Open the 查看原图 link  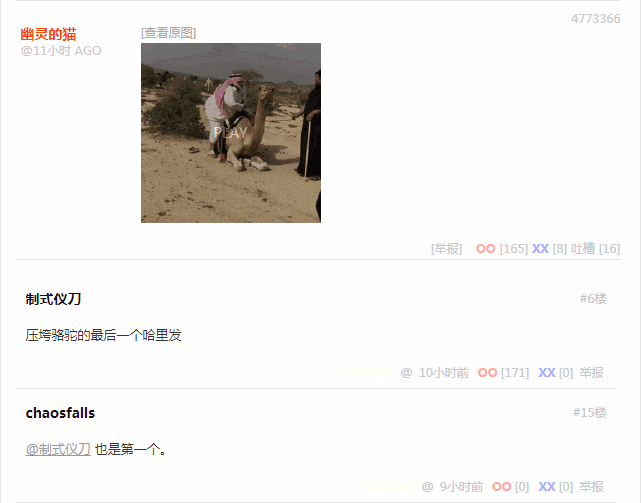click(168, 33)
